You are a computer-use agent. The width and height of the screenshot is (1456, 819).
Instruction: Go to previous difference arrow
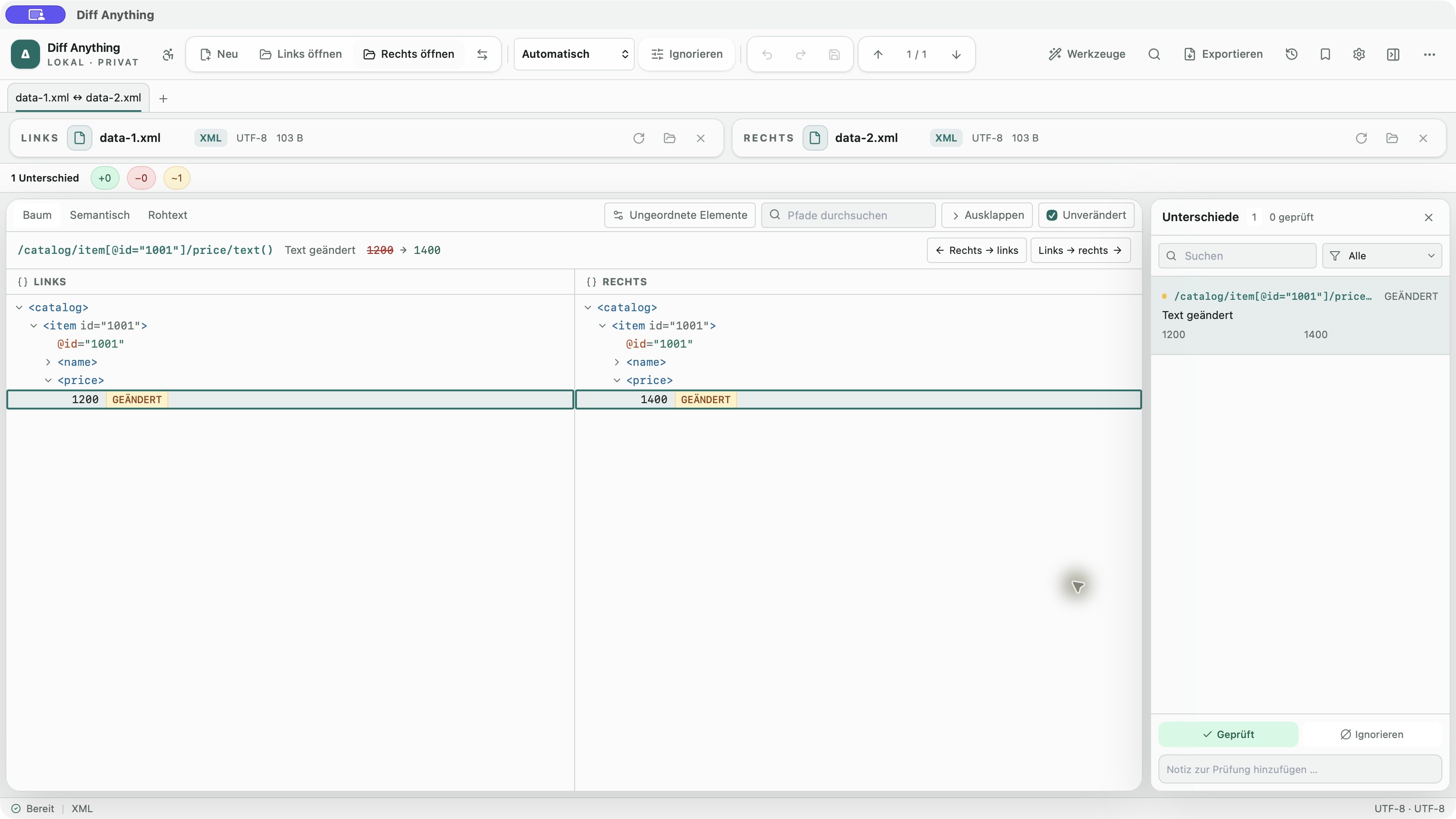click(878, 54)
